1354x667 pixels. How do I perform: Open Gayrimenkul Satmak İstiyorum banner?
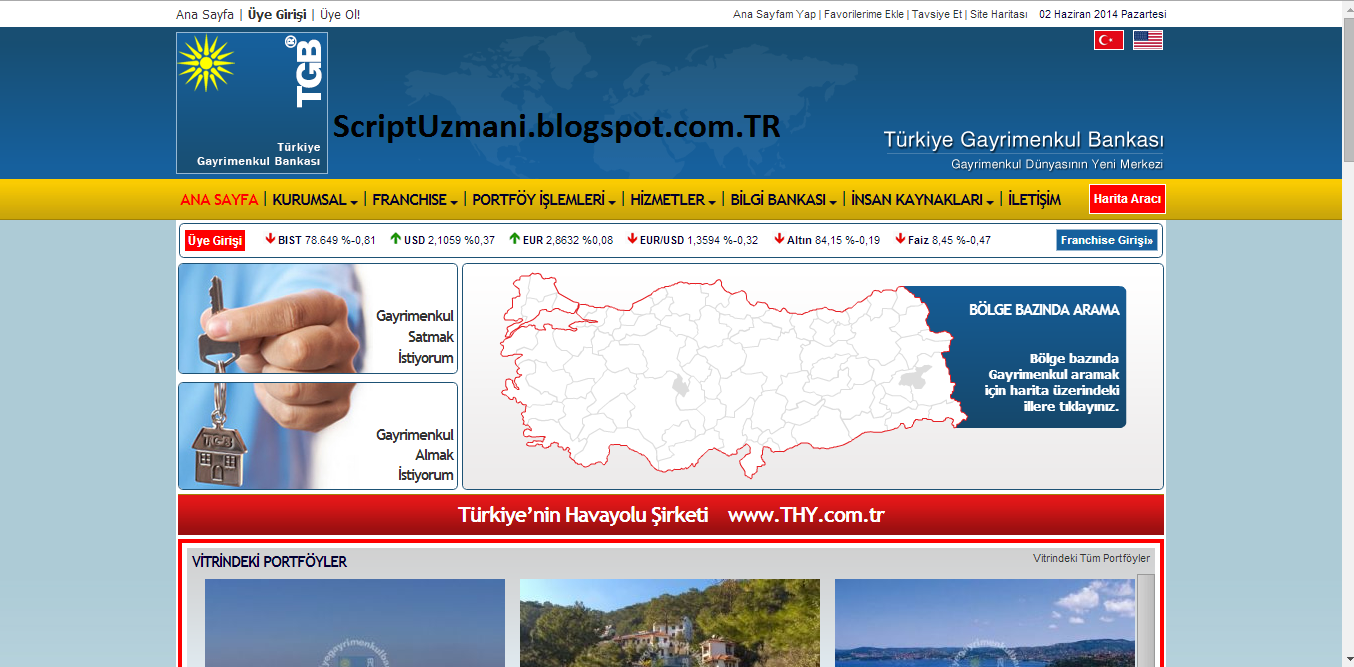[318, 318]
